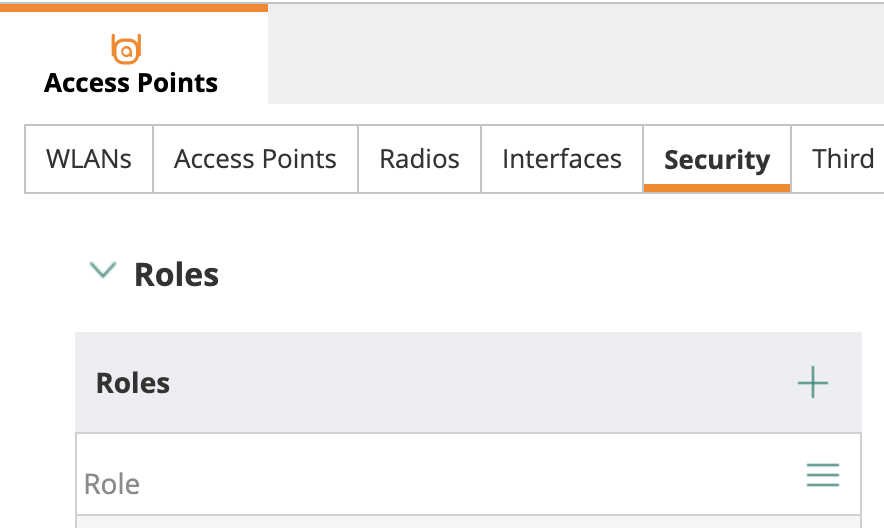This screenshot has height=528, width=884.
Task: Click orange bar above Access Points logo
Action: point(134,7)
